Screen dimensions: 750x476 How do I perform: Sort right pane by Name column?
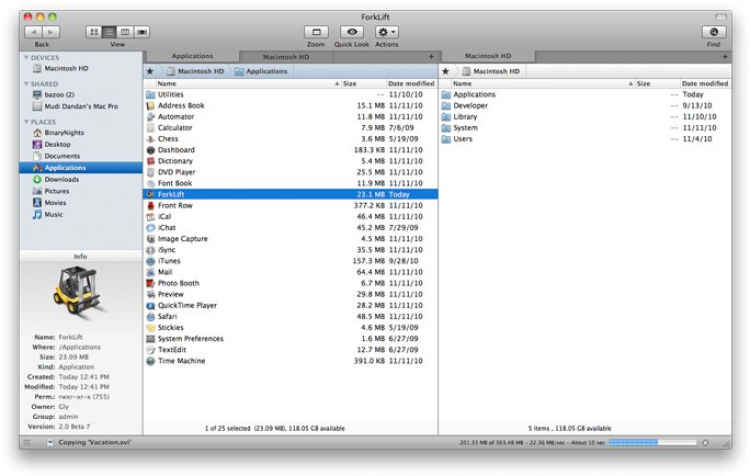[x=537, y=84]
